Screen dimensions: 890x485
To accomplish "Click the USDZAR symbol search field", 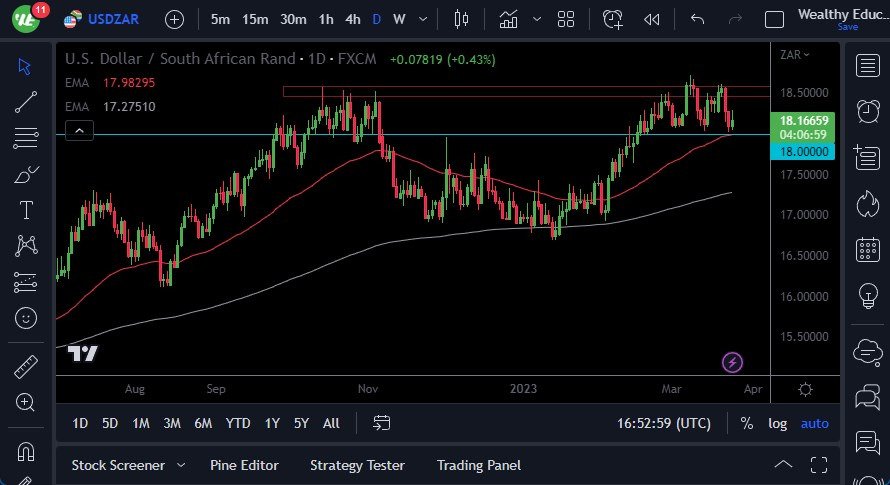I will [114, 19].
